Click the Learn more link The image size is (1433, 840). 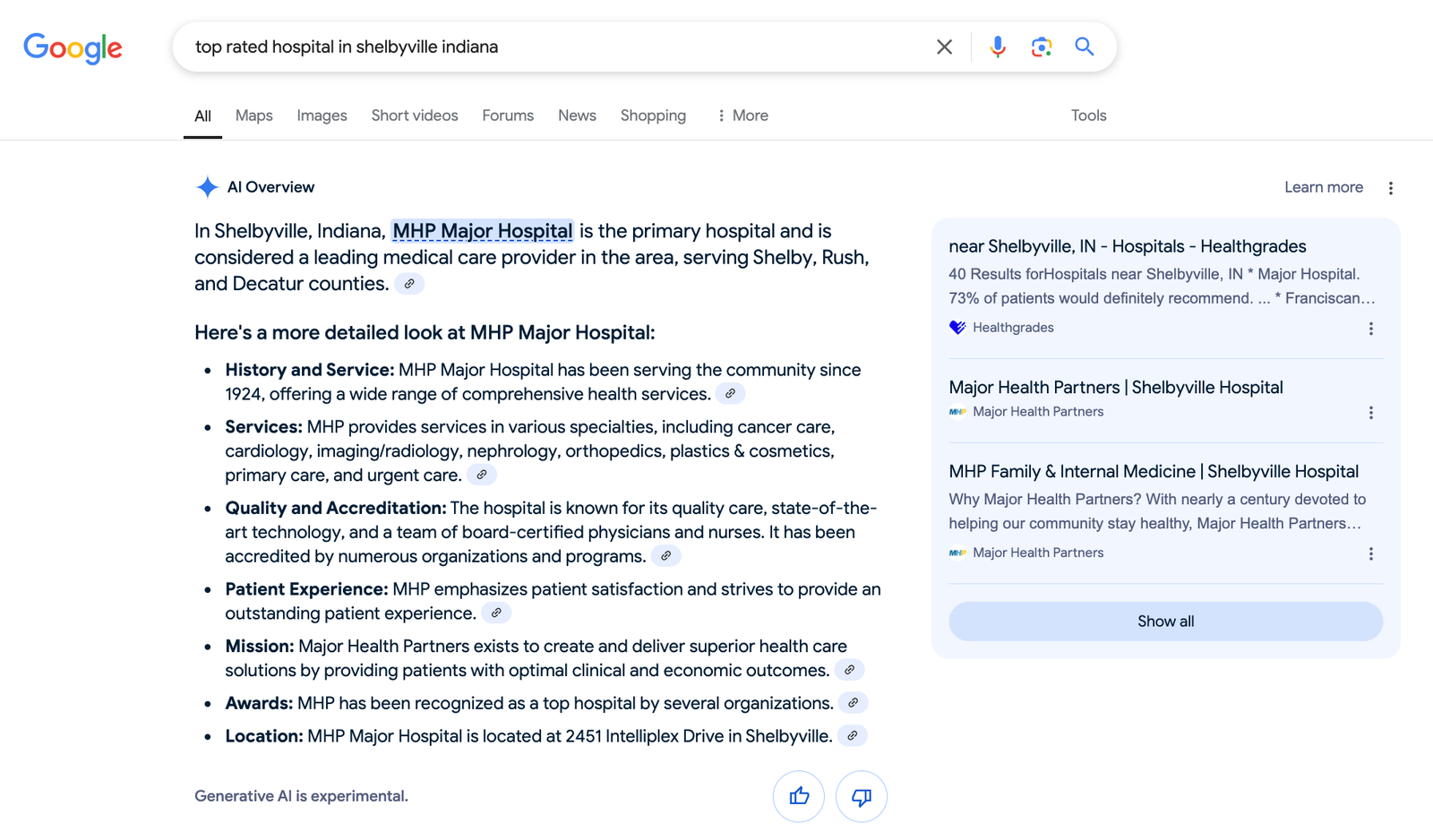pyautogui.click(x=1323, y=187)
